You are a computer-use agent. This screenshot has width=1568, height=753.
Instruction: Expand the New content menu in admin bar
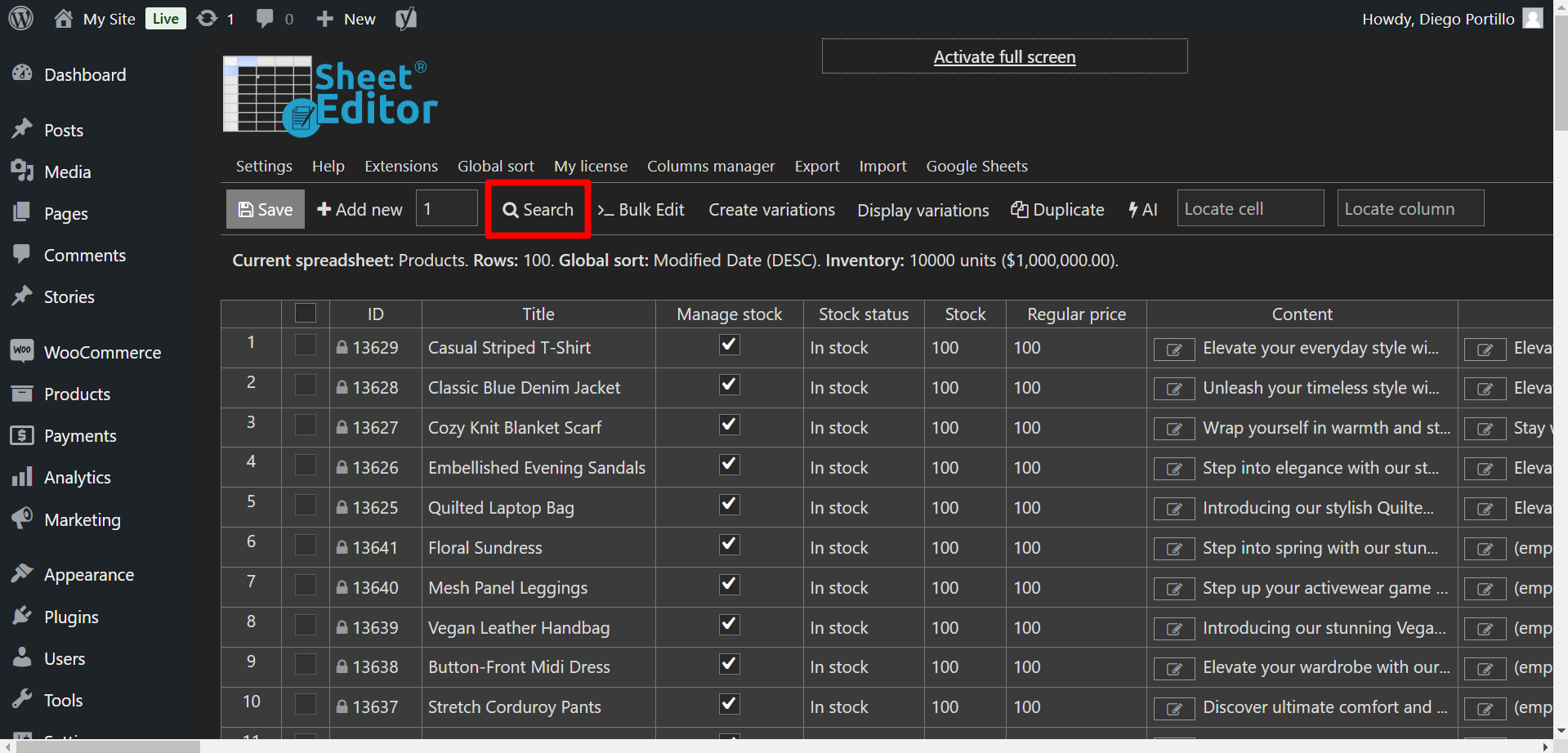346,19
